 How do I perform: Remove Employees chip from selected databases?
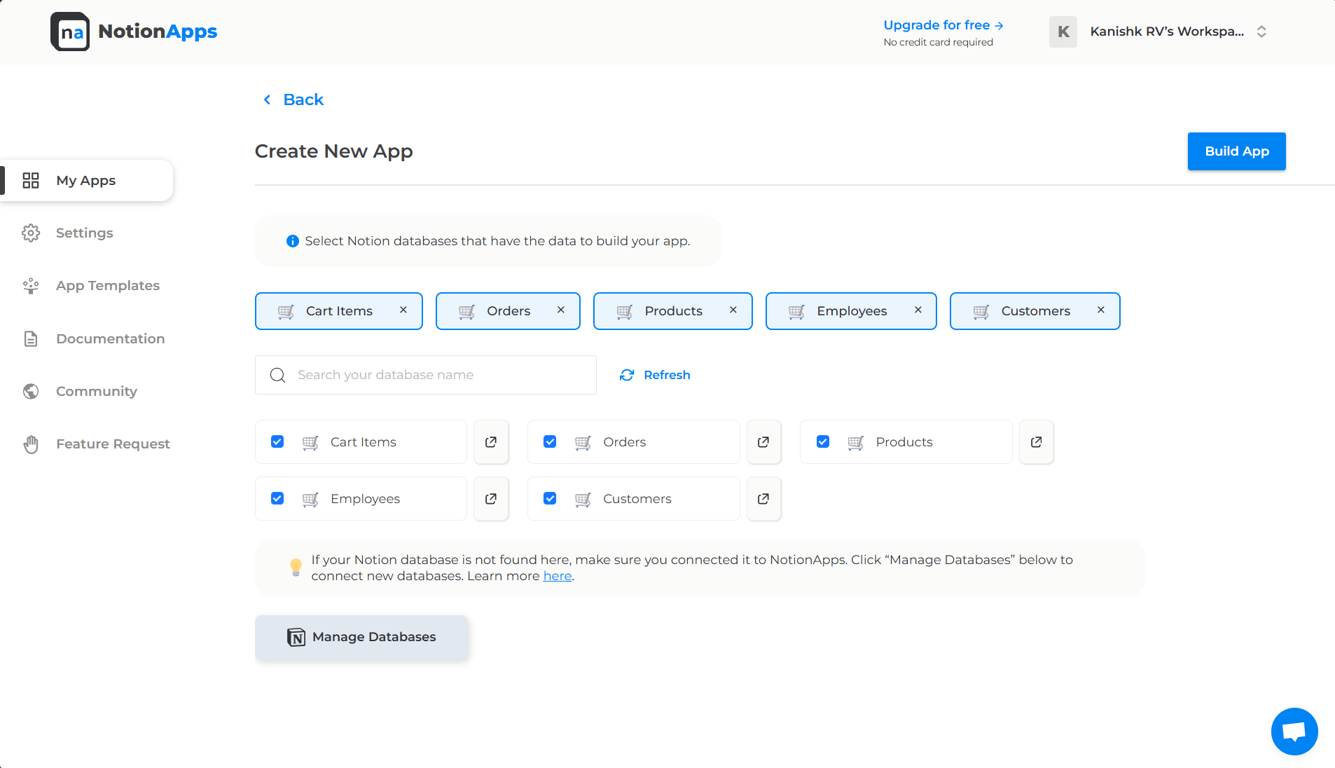point(918,310)
